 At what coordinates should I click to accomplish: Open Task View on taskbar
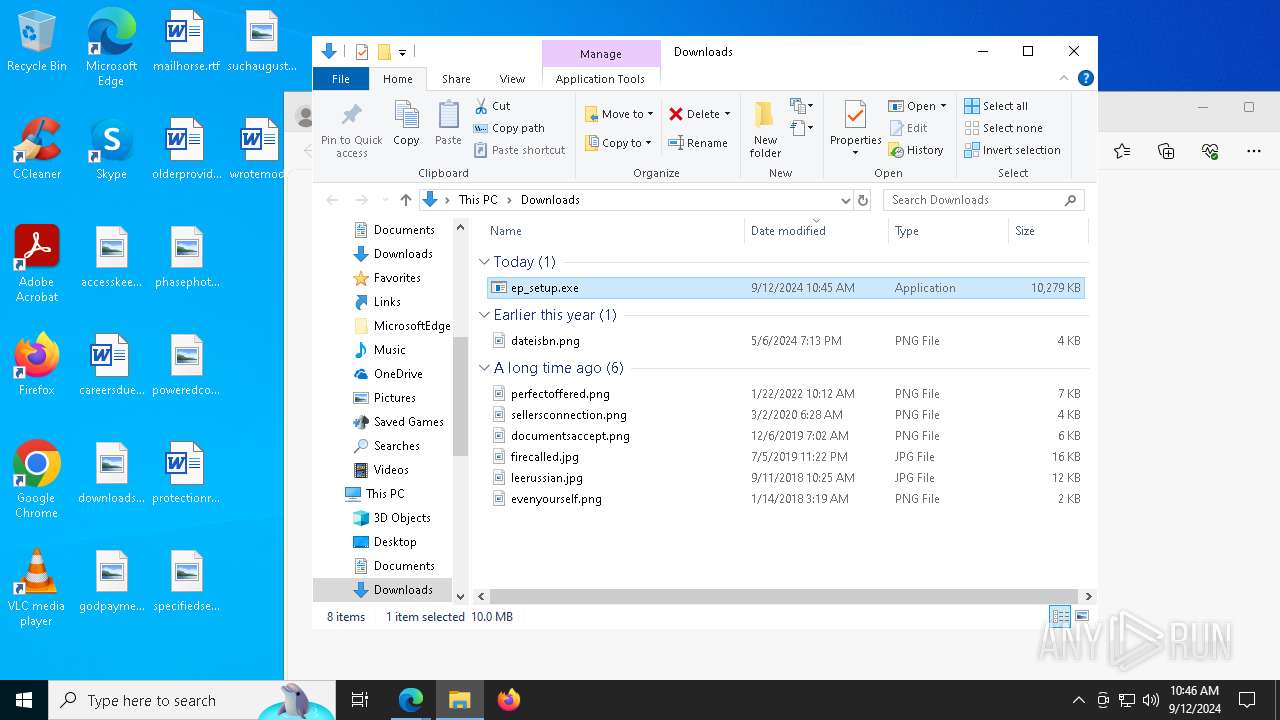pos(360,700)
